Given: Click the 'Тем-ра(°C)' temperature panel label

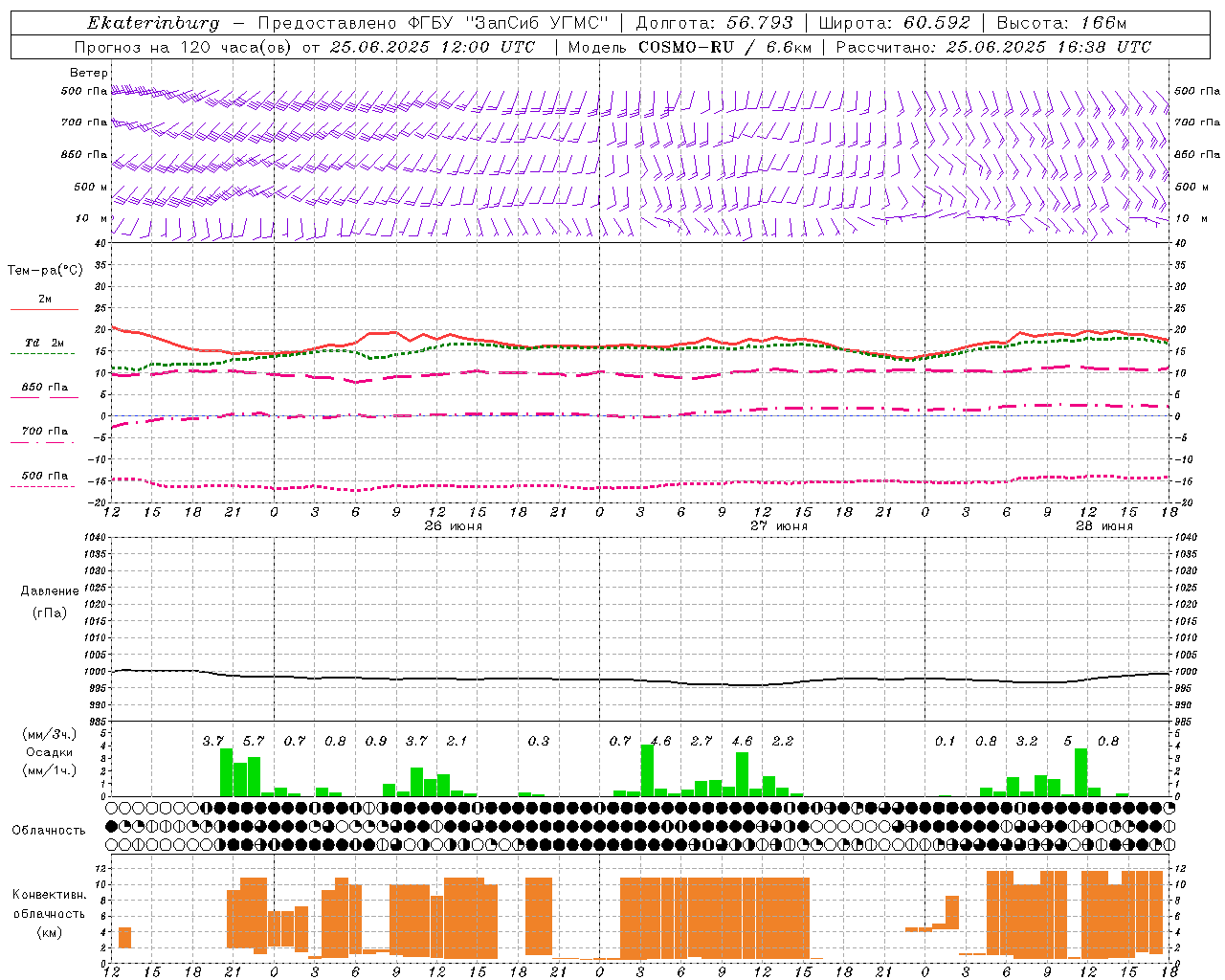Looking at the screenshot, I should tap(45, 271).
